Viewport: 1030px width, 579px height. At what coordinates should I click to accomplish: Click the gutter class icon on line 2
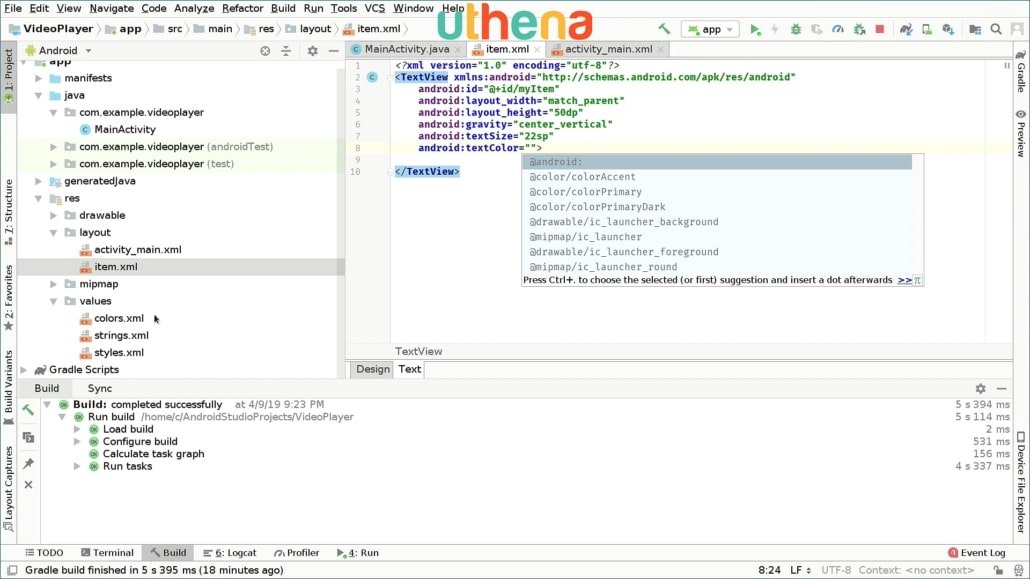click(x=372, y=77)
